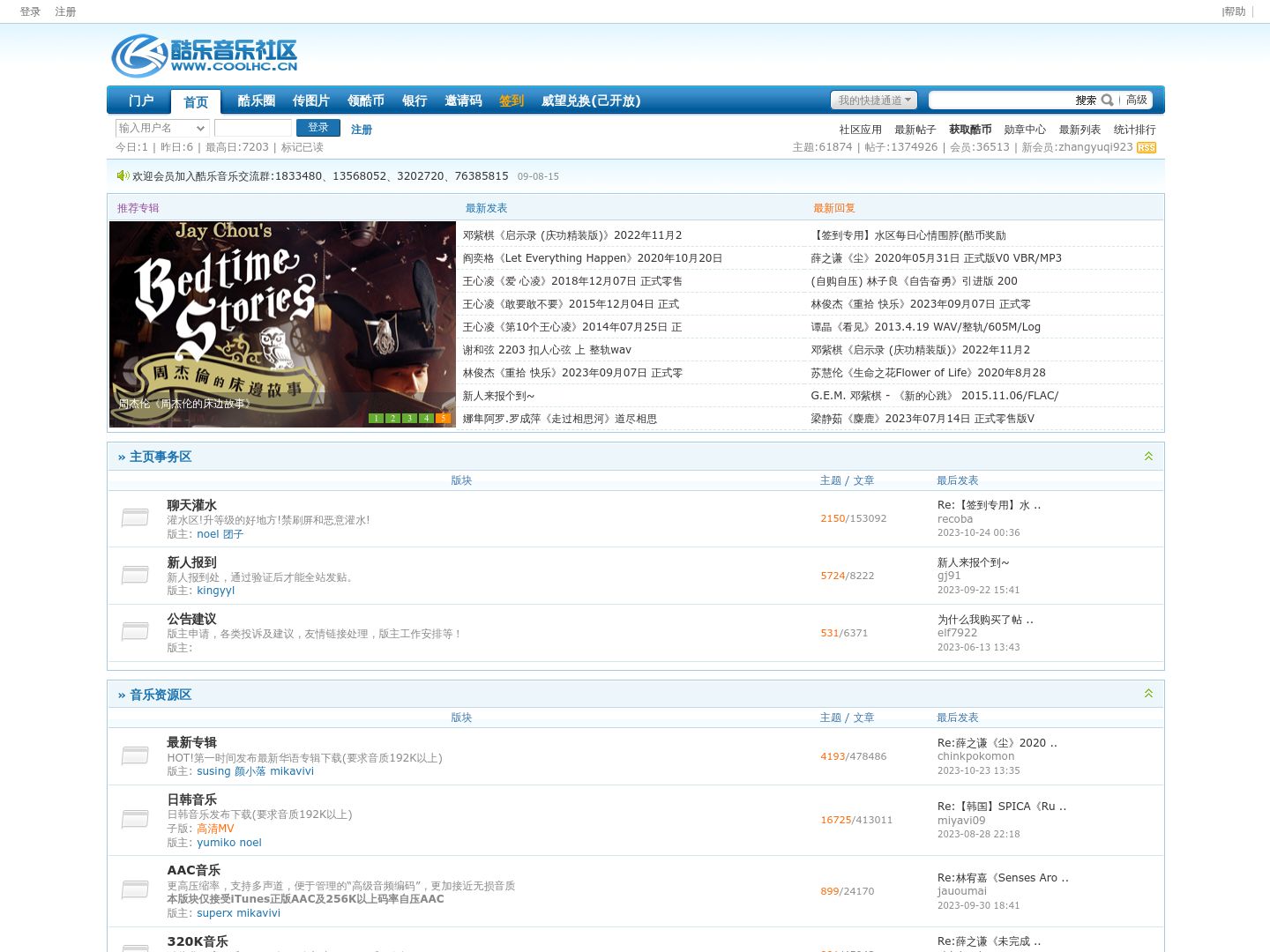Open 获取酷币 link

(x=970, y=130)
